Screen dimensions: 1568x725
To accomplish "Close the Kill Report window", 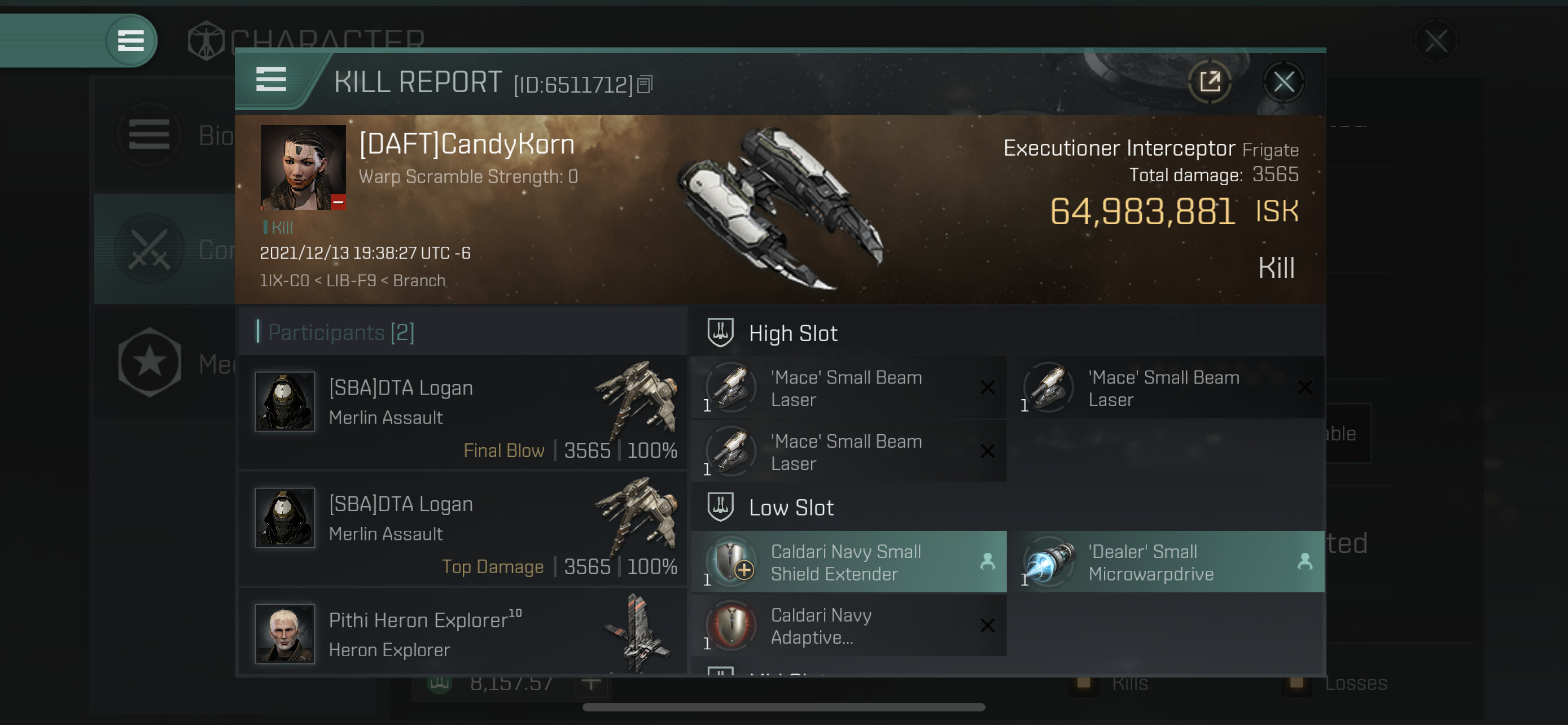I will coord(1283,81).
